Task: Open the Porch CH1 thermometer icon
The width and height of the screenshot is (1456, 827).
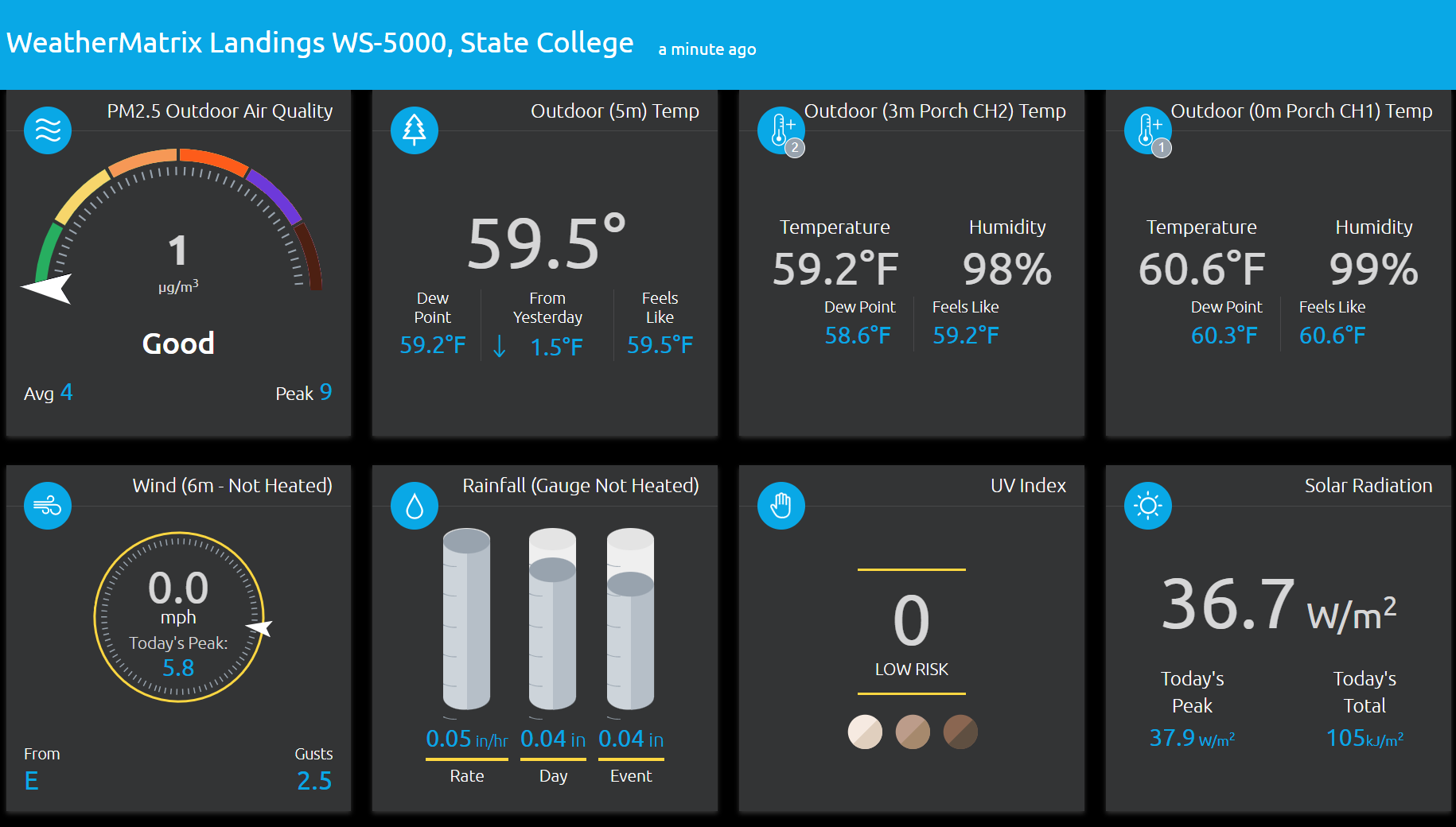Action: click(x=1148, y=130)
